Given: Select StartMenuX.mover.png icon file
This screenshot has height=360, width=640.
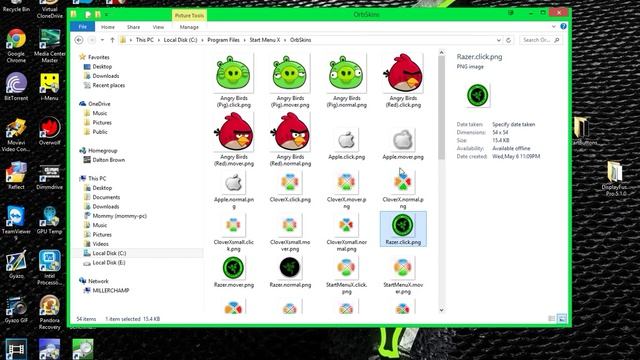Looking at the screenshot, I should [403, 276].
